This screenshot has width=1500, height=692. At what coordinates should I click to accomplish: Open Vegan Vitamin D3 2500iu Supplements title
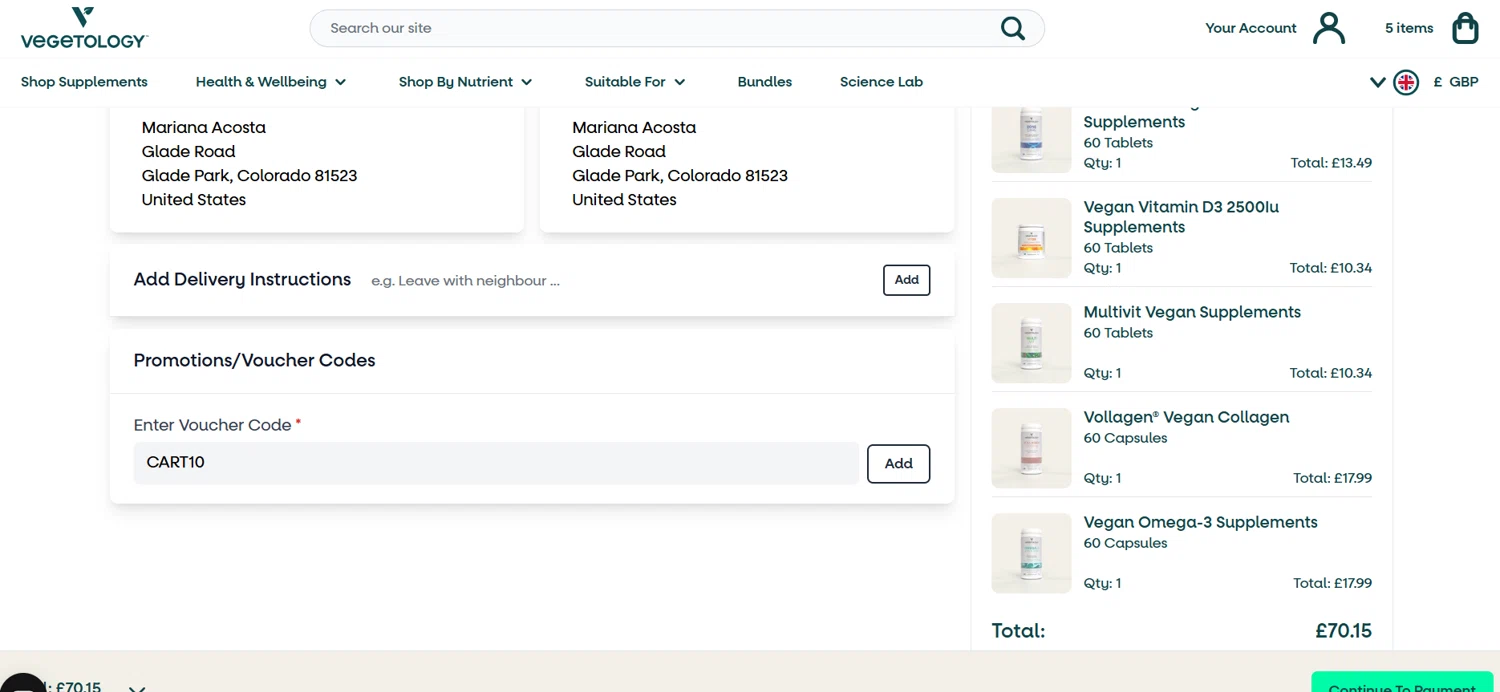1181,217
